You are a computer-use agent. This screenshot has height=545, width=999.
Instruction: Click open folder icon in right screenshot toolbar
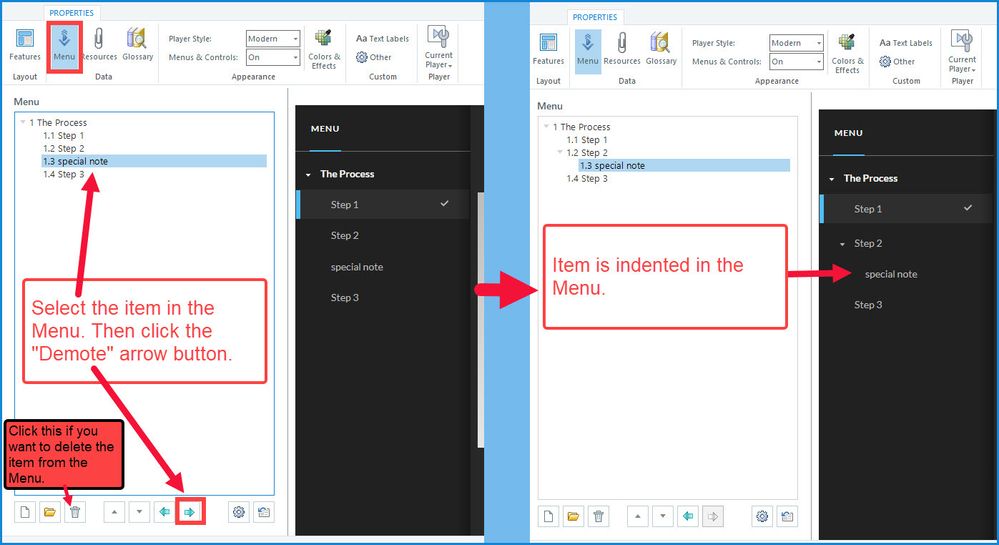pos(573,516)
